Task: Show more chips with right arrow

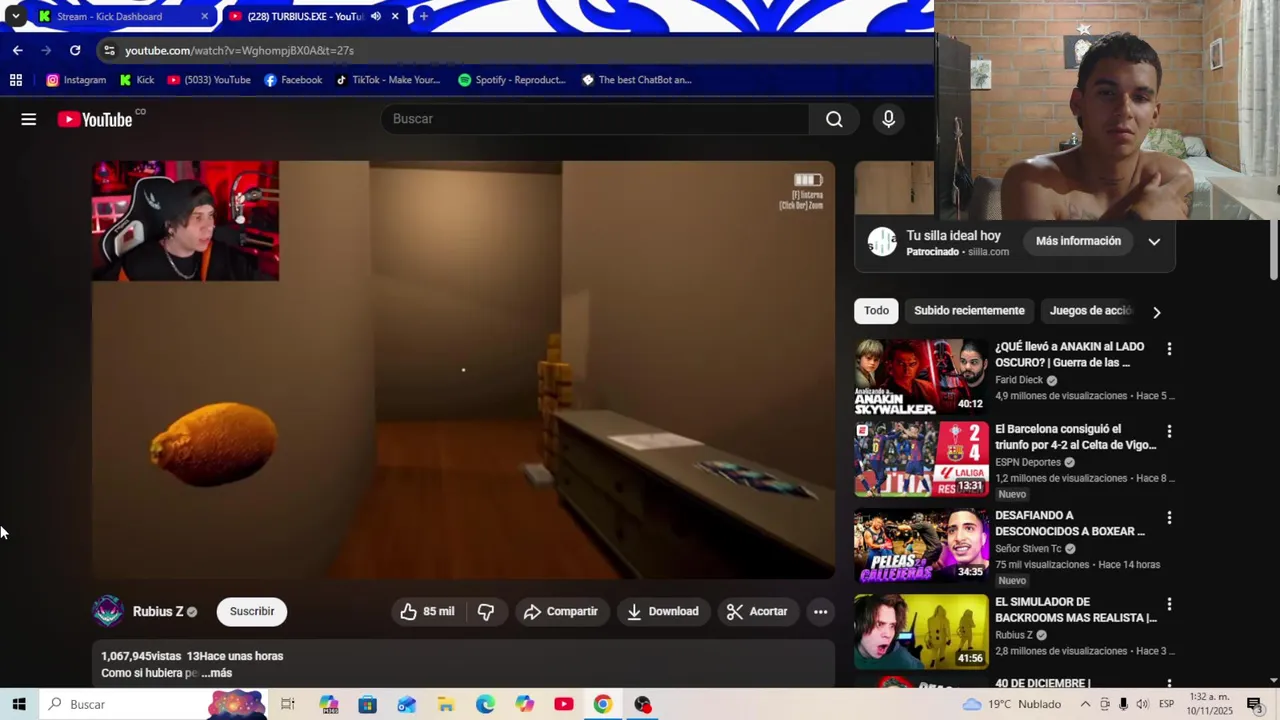Action: [x=1157, y=312]
